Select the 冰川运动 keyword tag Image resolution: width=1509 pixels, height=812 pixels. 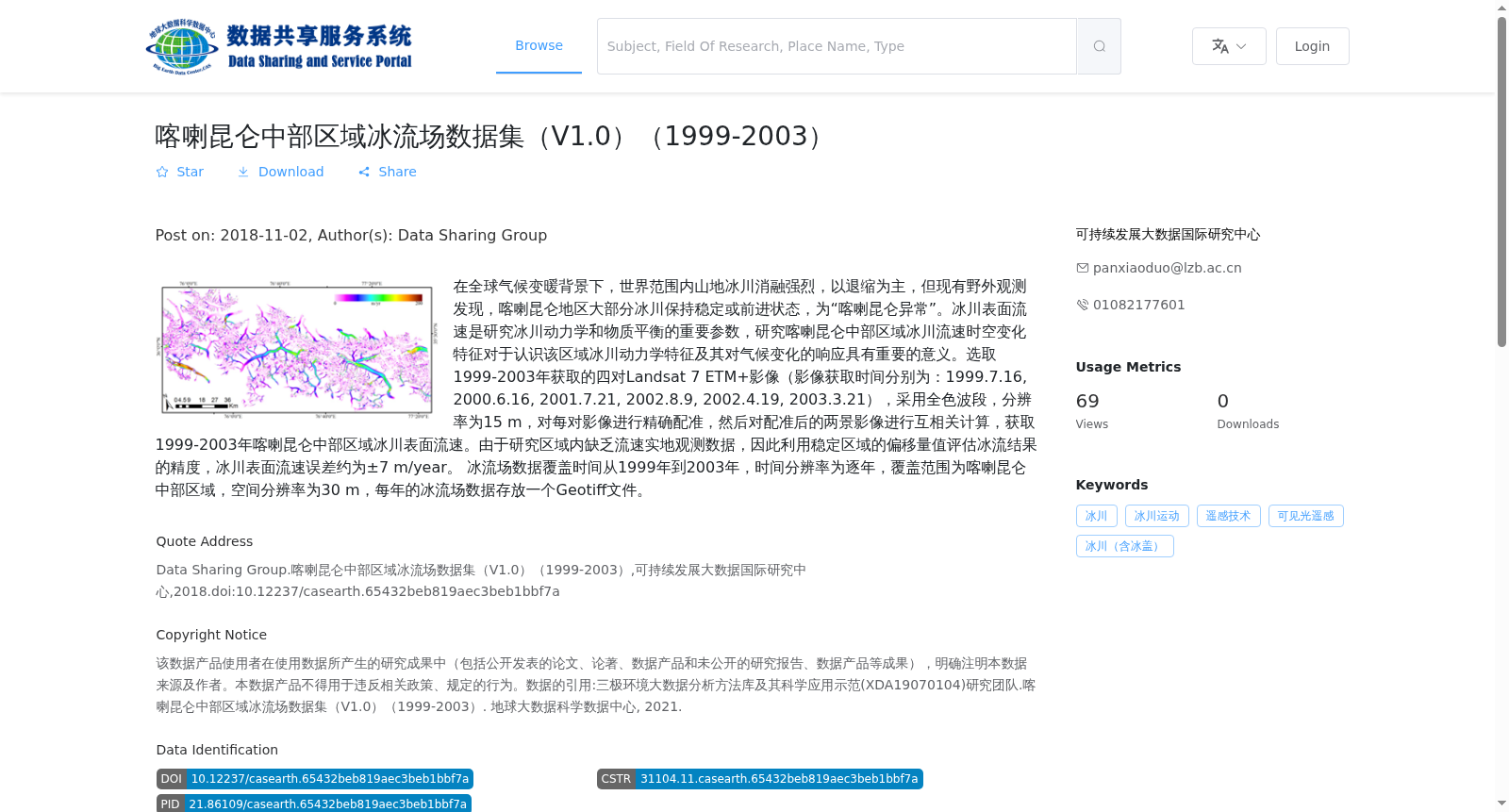click(x=1157, y=516)
